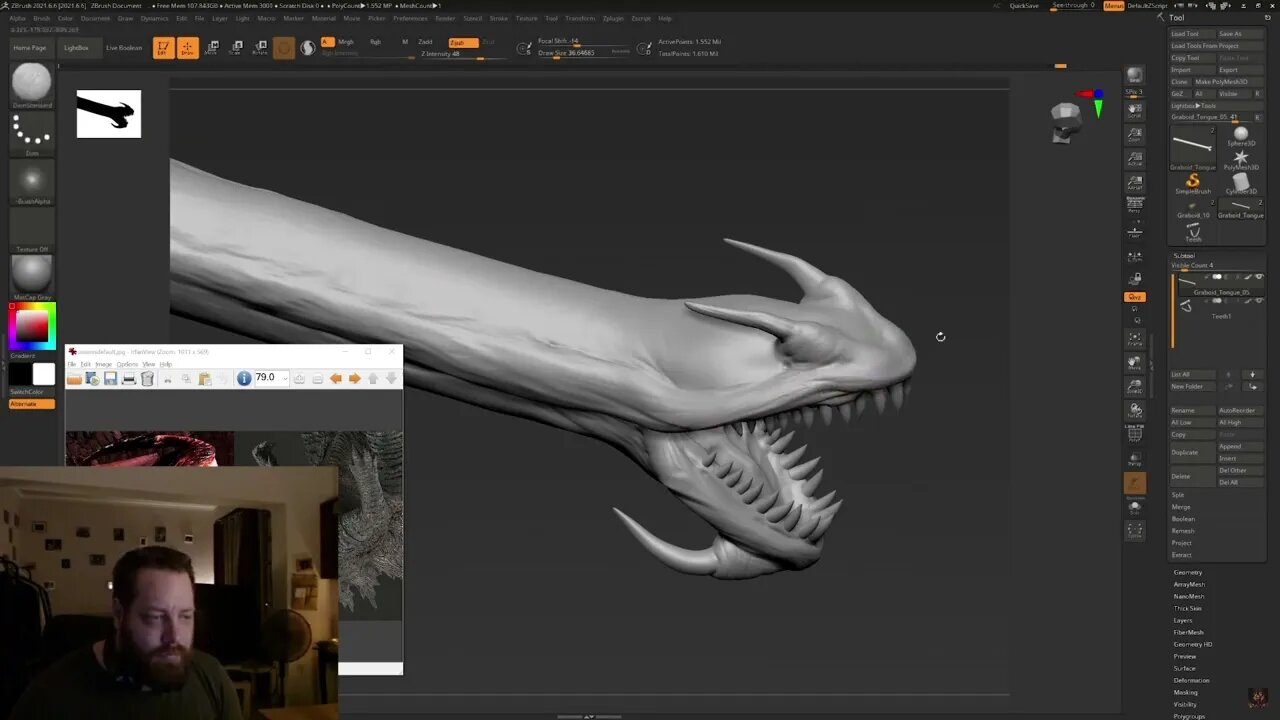Click the Make PolyMesh3D button

tap(1227, 82)
